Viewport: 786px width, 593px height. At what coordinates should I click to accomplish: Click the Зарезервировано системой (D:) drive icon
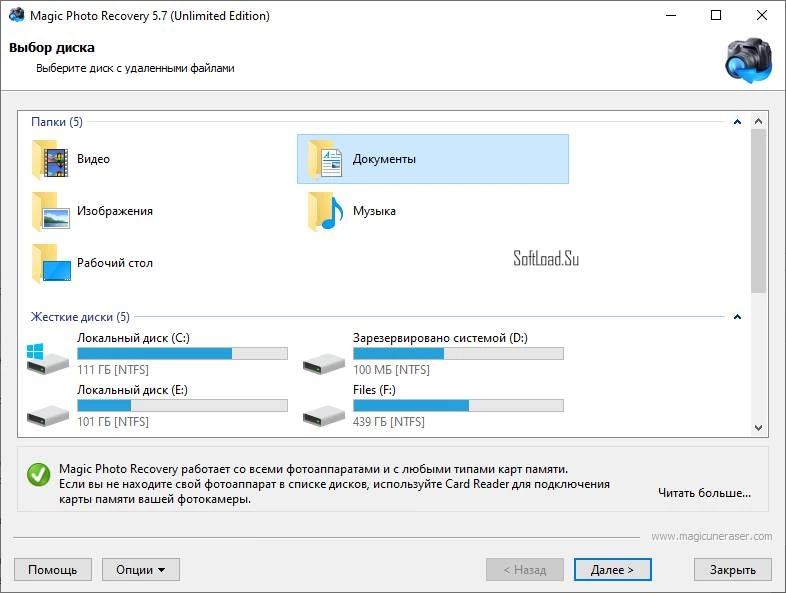click(x=324, y=362)
